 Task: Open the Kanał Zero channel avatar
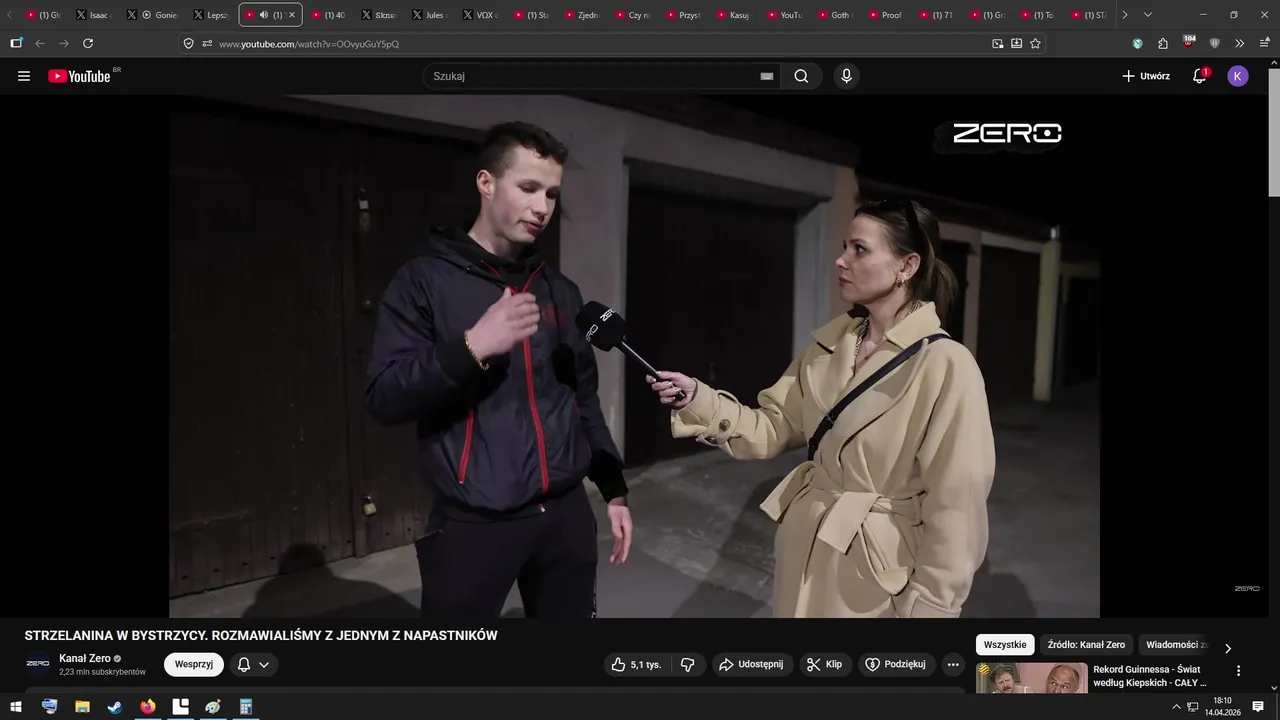pyautogui.click(x=38, y=664)
